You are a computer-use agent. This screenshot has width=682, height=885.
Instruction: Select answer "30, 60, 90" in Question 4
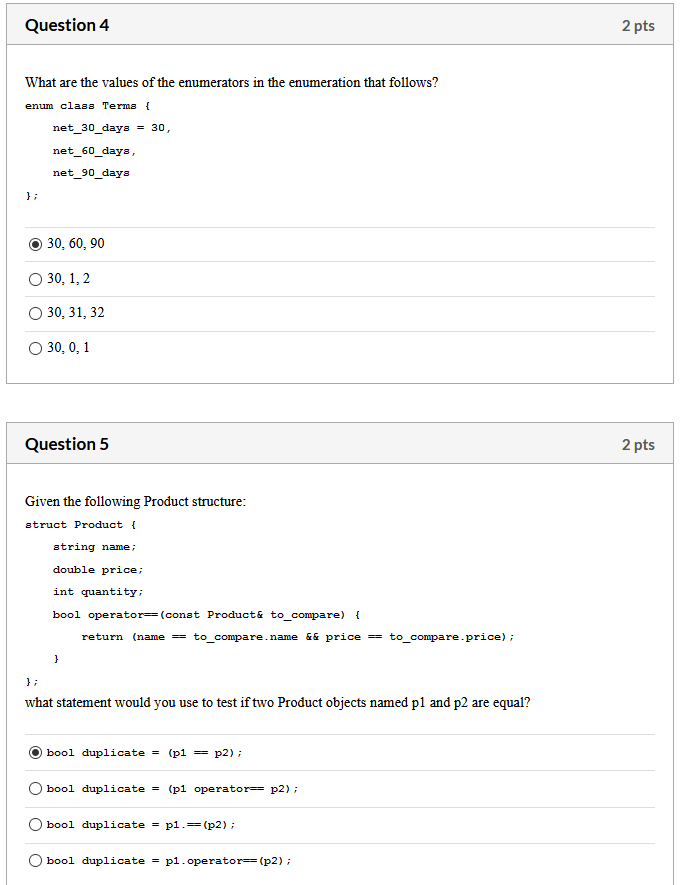tap(35, 243)
